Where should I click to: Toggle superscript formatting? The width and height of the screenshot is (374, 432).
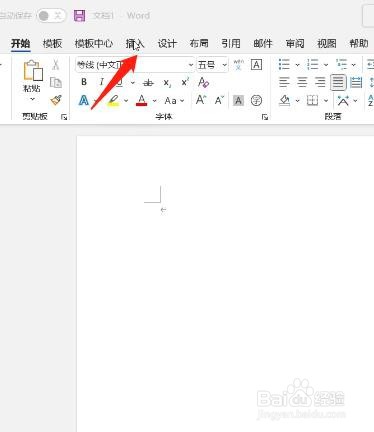(185, 82)
